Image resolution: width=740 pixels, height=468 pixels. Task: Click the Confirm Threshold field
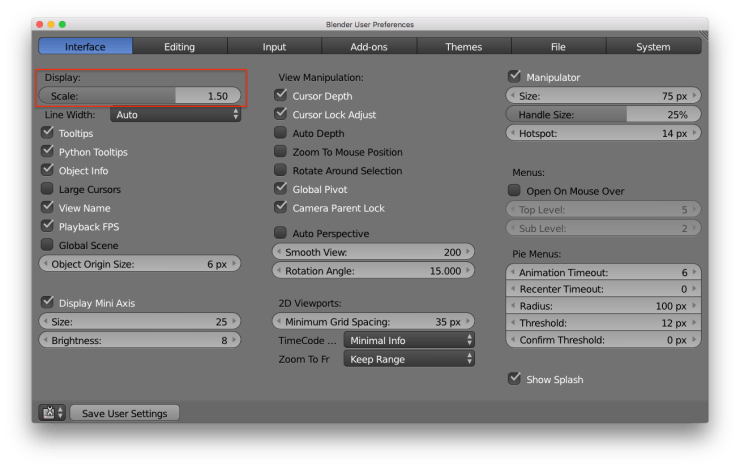coord(603,340)
